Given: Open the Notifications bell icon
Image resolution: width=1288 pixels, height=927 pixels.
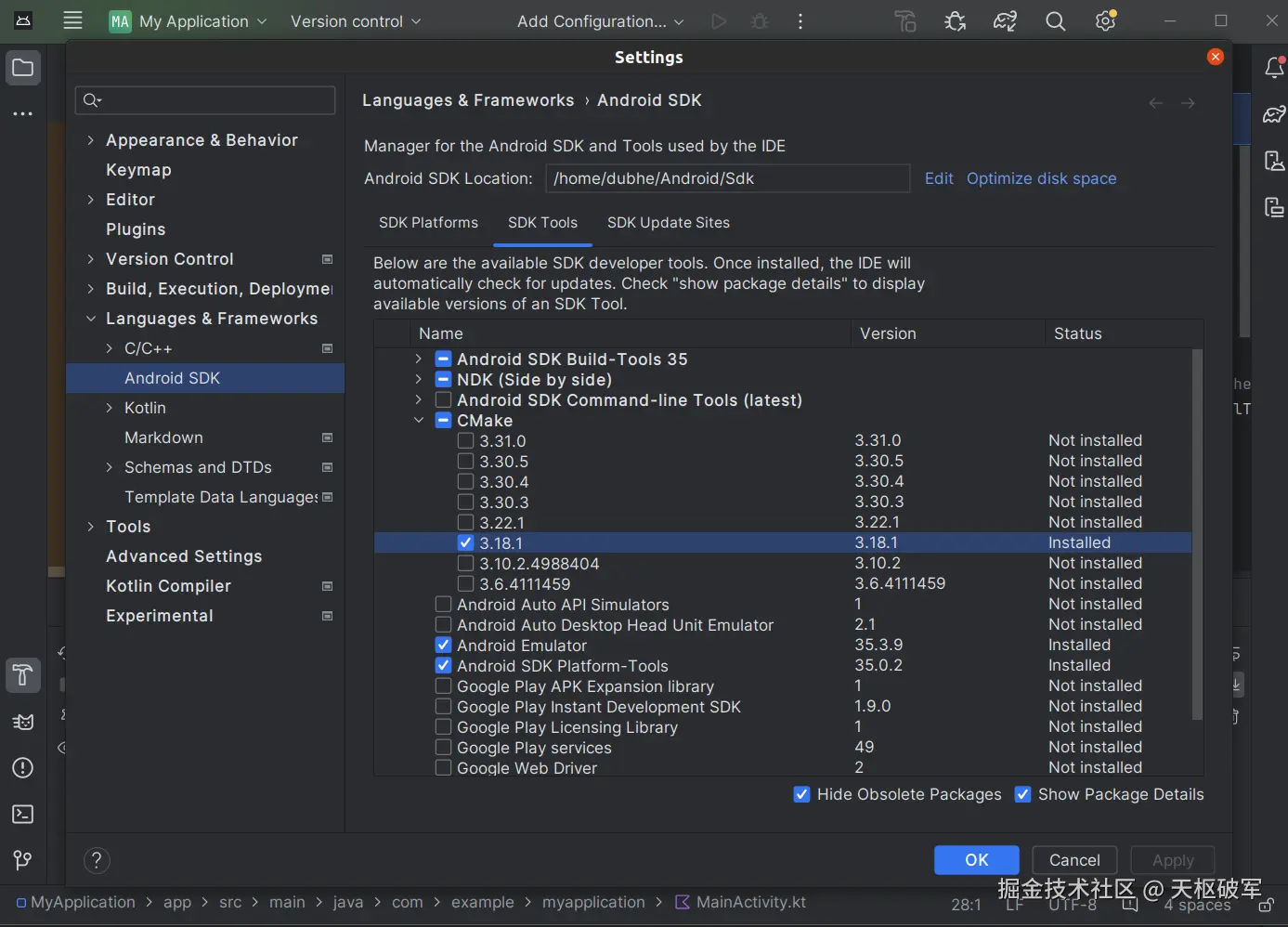Looking at the screenshot, I should click(x=1274, y=68).
